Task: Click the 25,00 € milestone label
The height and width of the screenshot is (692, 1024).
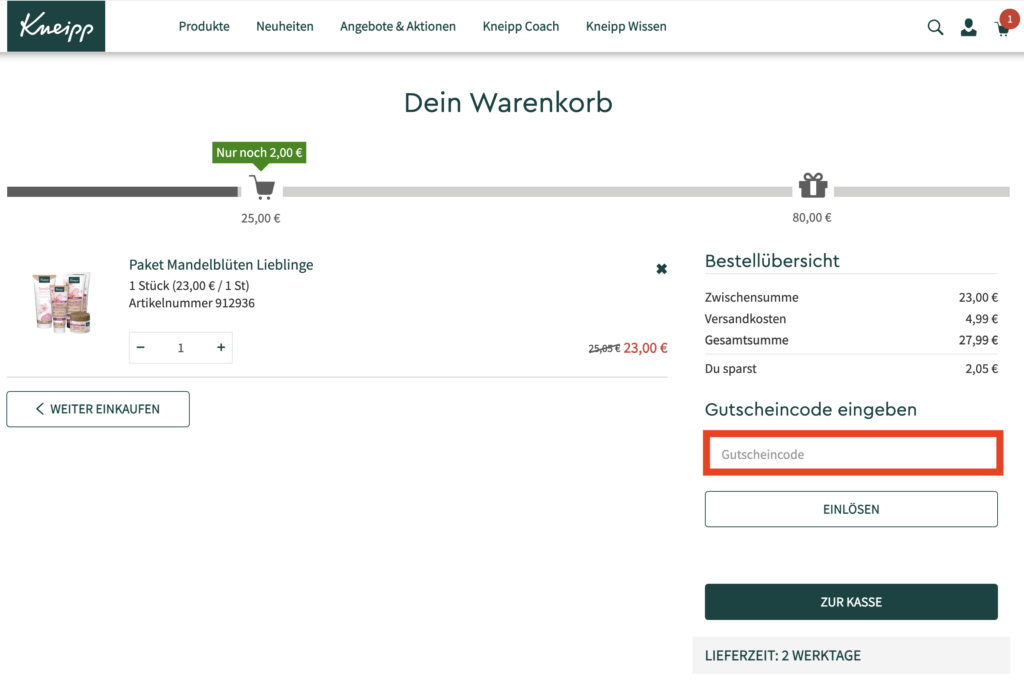Action: [261, 218]
